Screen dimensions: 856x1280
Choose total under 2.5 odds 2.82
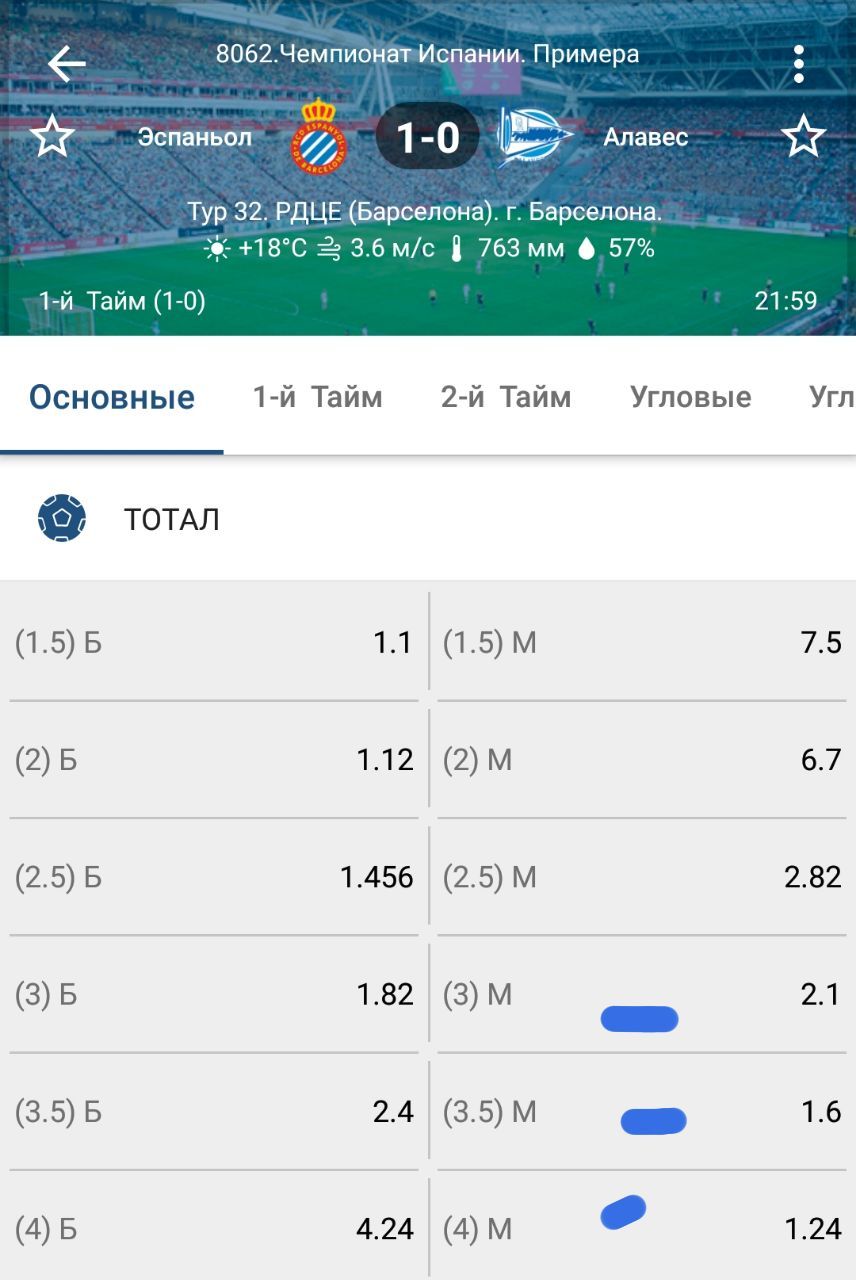(642, 877)
